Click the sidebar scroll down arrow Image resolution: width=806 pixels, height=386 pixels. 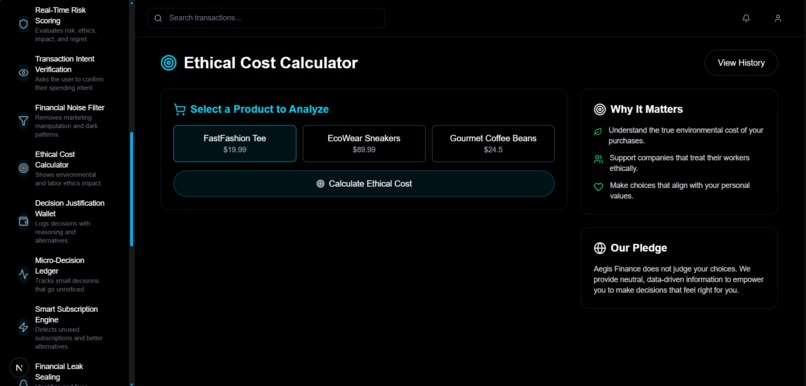pos(132,384)
